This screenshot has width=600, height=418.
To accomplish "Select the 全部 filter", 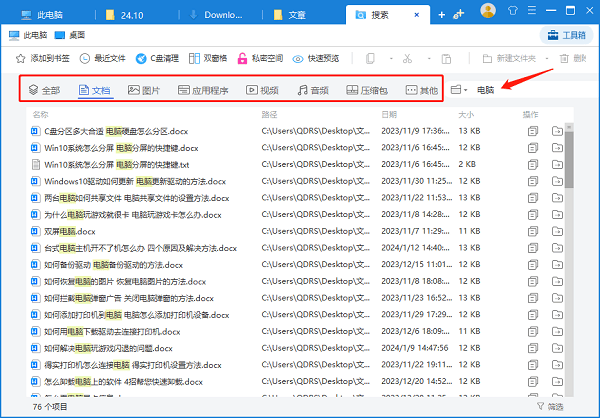I will 44,90.
